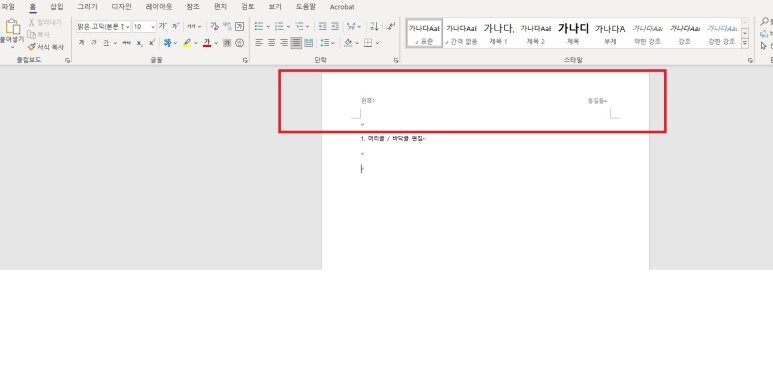Align text right

point(283,43)
